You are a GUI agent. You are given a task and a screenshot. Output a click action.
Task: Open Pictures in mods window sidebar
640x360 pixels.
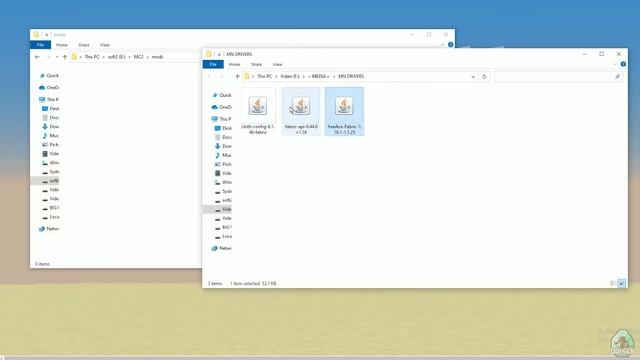(51, 144)
